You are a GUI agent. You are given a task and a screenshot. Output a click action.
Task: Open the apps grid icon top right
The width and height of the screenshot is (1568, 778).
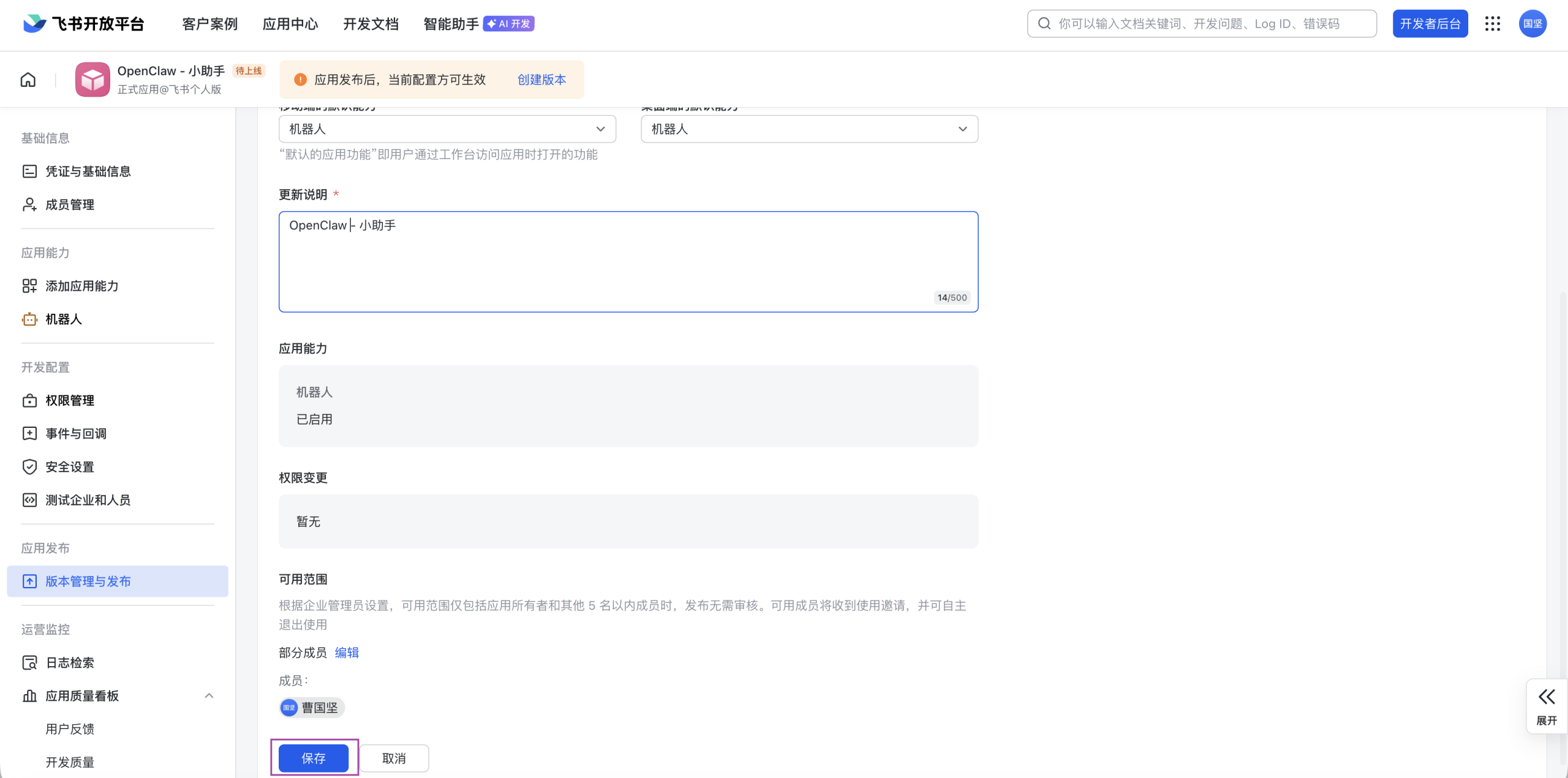point(1493,24)
